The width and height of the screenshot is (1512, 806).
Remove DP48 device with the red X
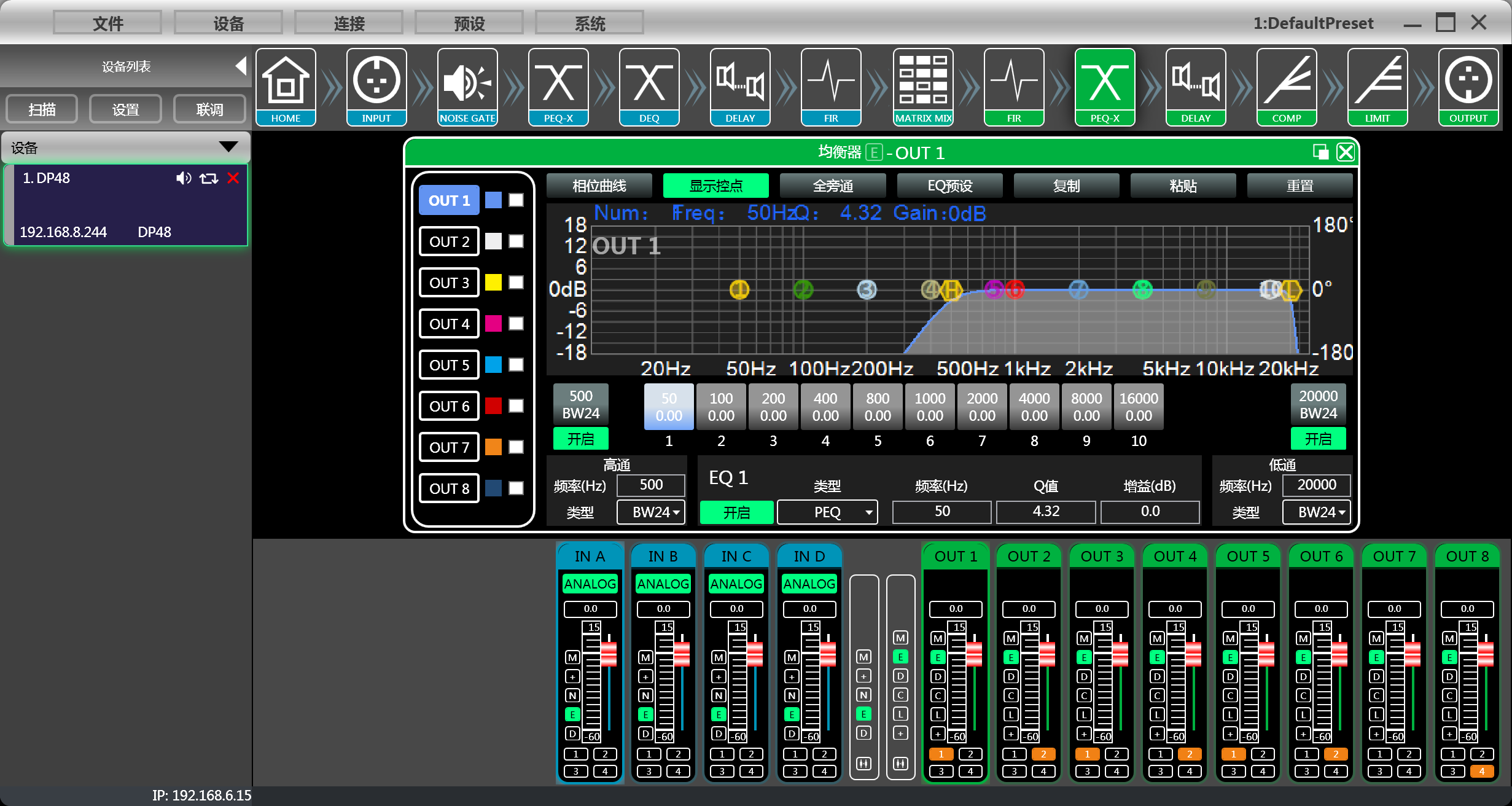[x=233, y=178]
